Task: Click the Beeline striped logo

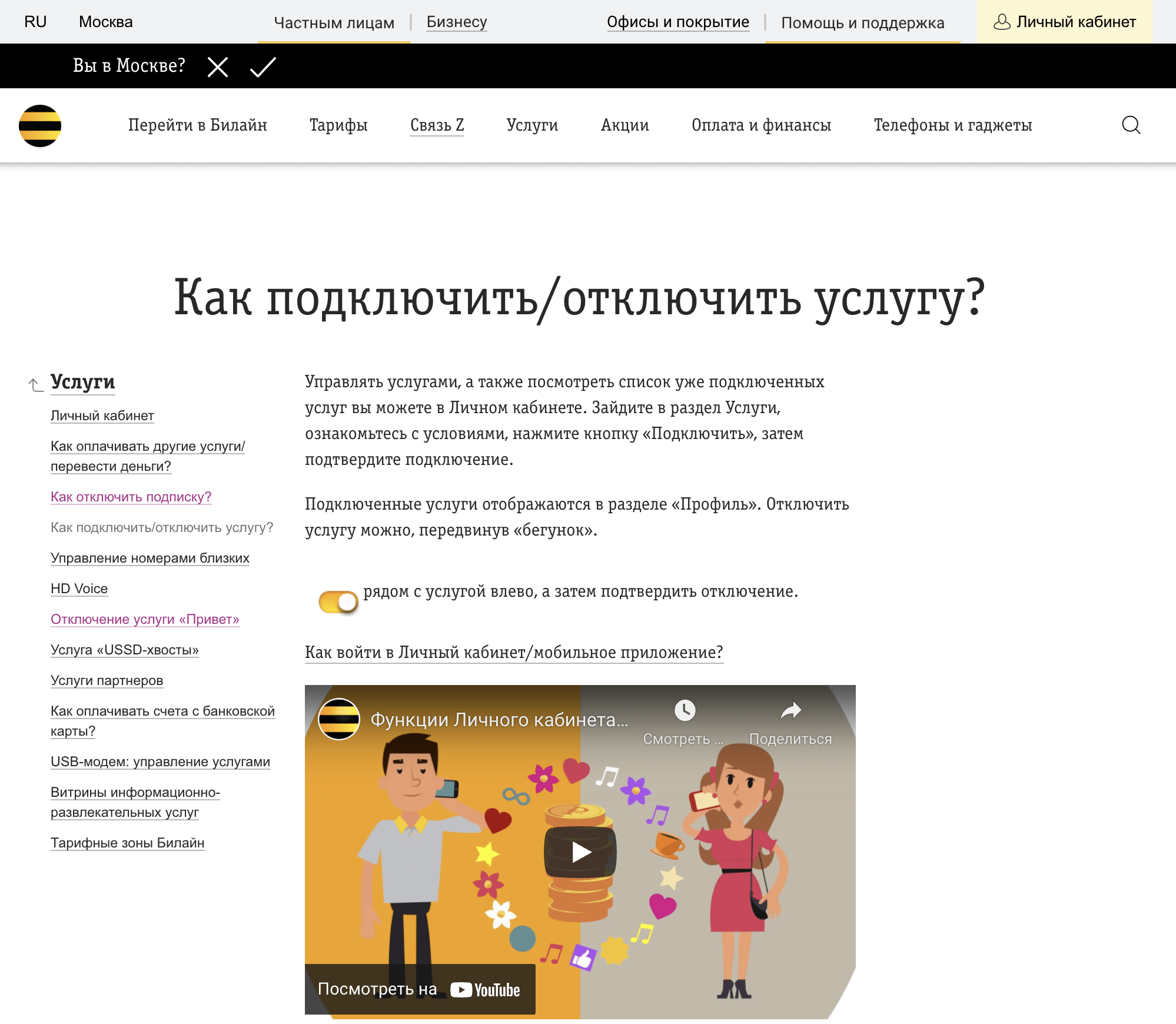Action: [40, 125]
